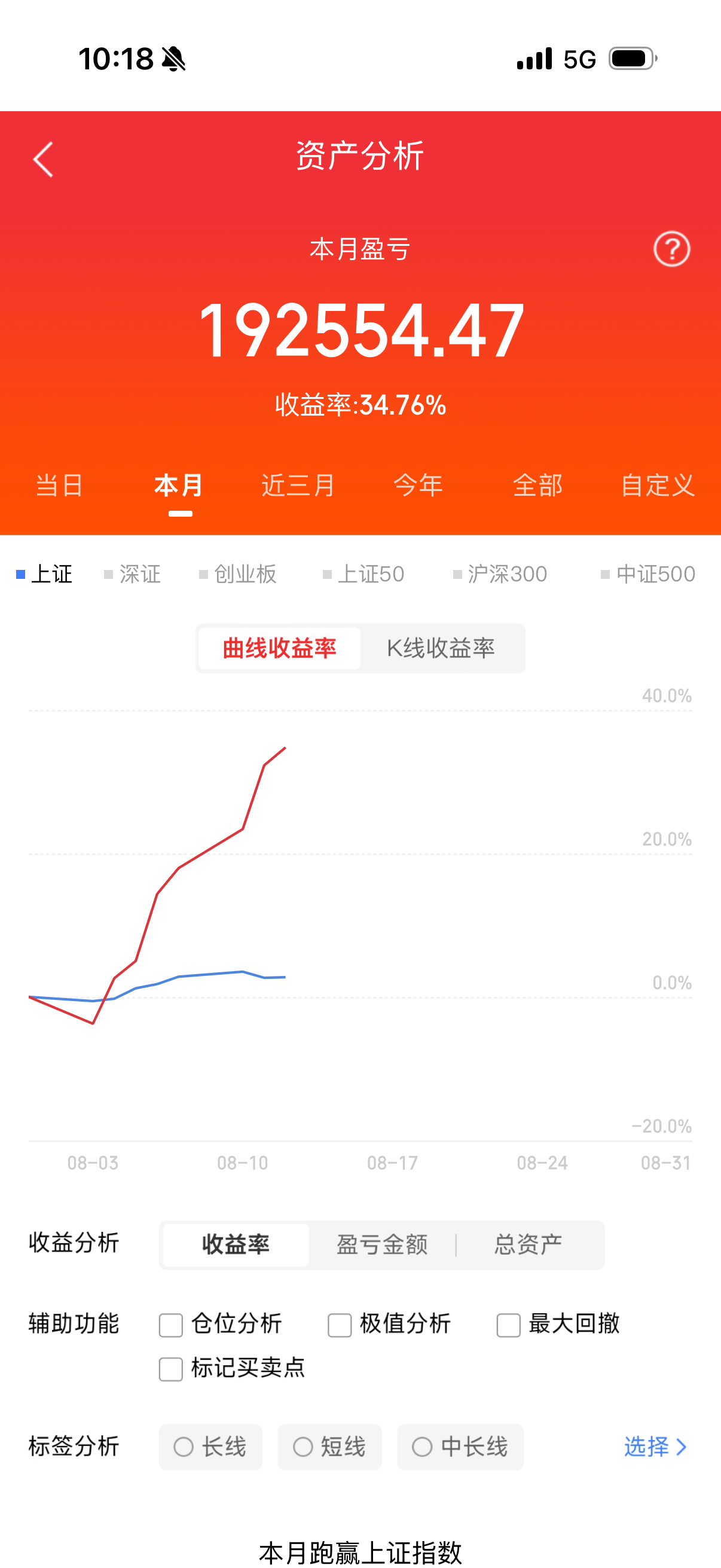
Task: Select the 长线 radio option
Action: coord(210,1447)
